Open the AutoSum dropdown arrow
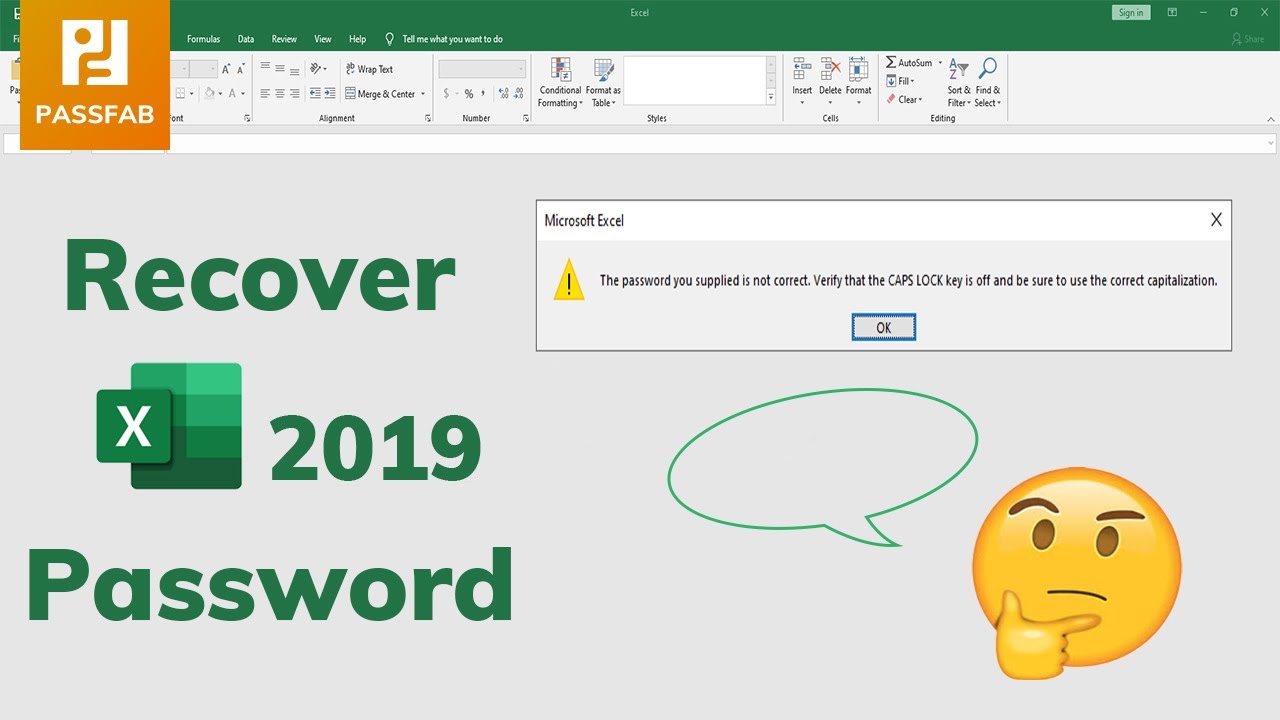1280x720 pixels. (x=940, y=63)
